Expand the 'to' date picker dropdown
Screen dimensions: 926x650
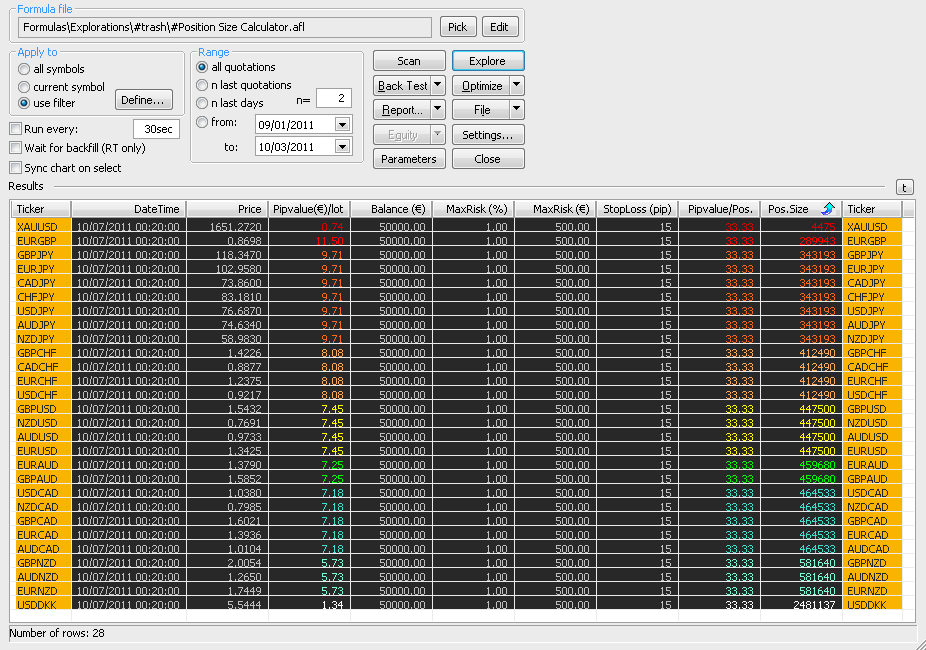click(342, 147)
